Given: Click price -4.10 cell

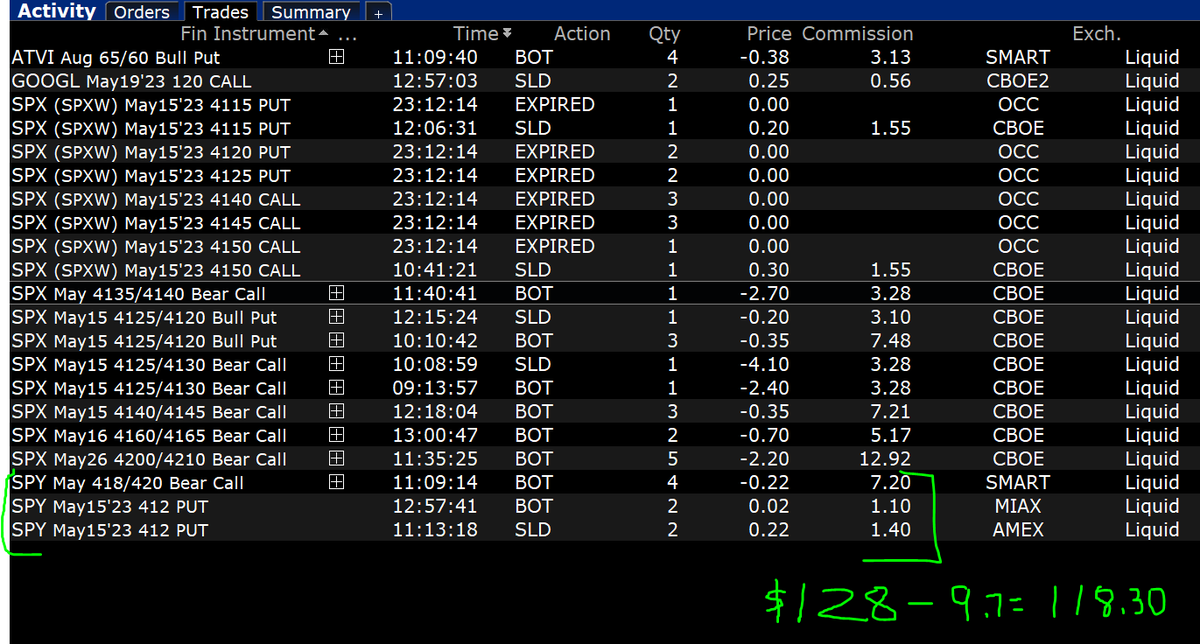Looking at the screenshot, I should point(765,365).
